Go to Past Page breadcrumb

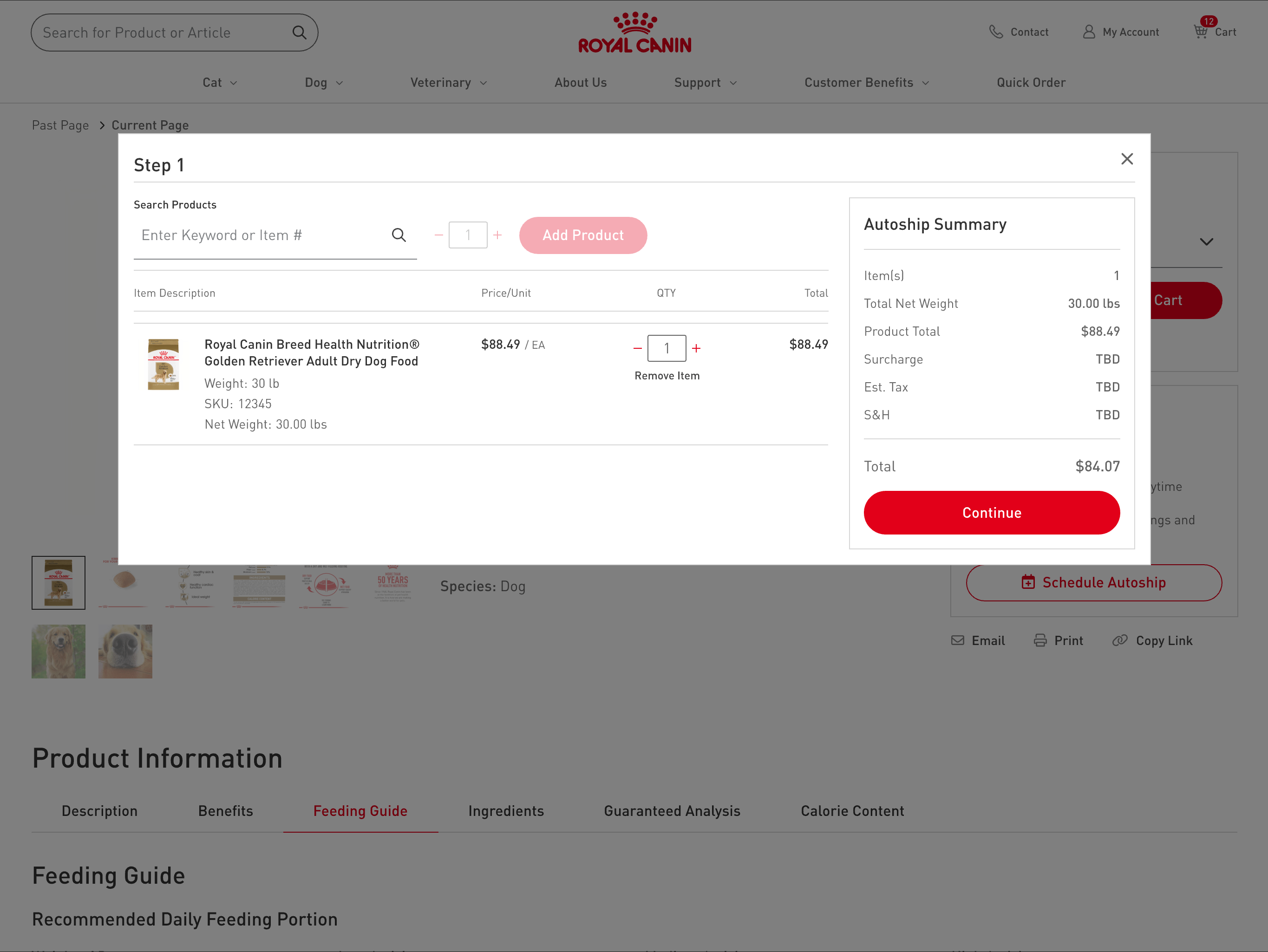click(x=60, y=125)
